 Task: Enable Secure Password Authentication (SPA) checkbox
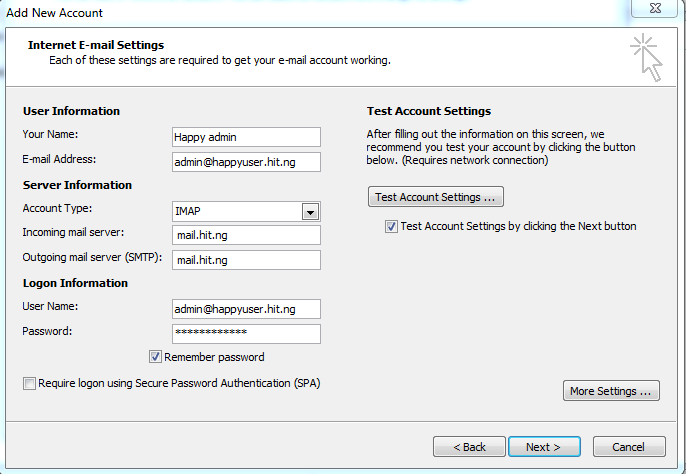29,384
